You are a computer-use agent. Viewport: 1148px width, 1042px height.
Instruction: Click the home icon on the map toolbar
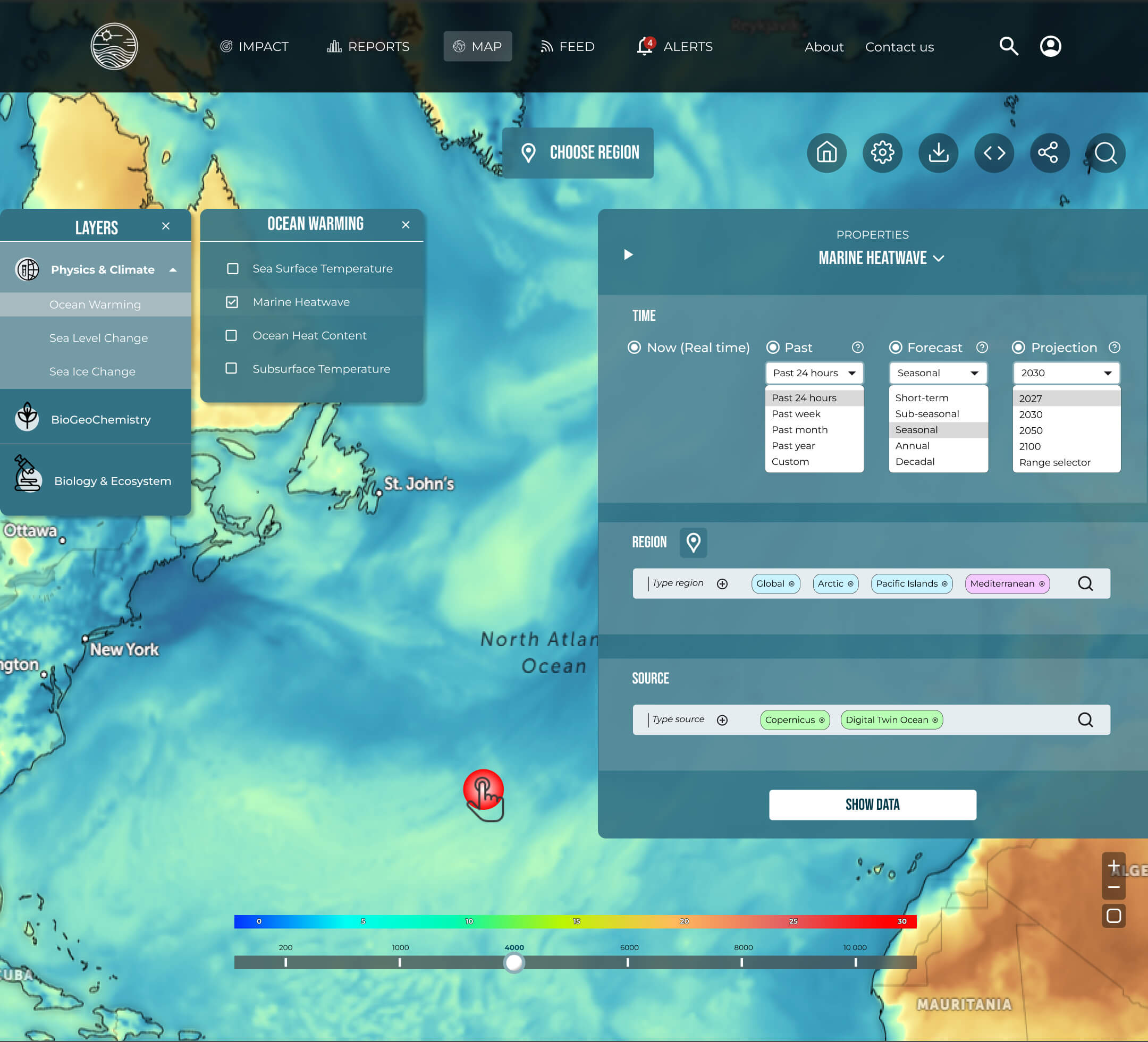point(826,153)
